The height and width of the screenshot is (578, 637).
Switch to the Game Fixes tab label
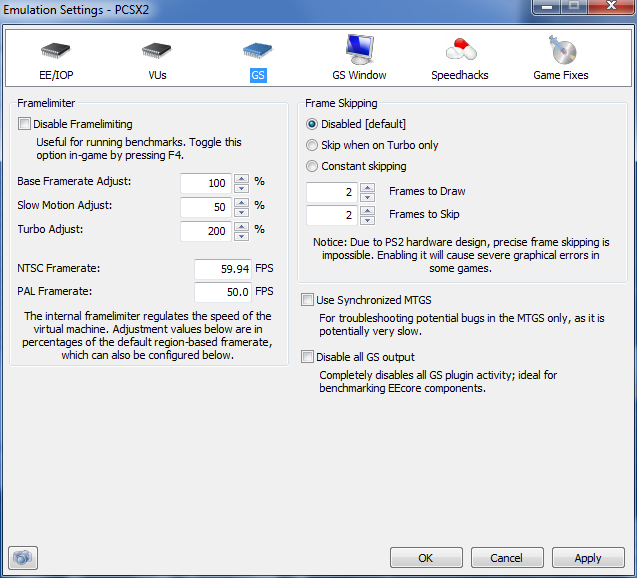(561, 75)
